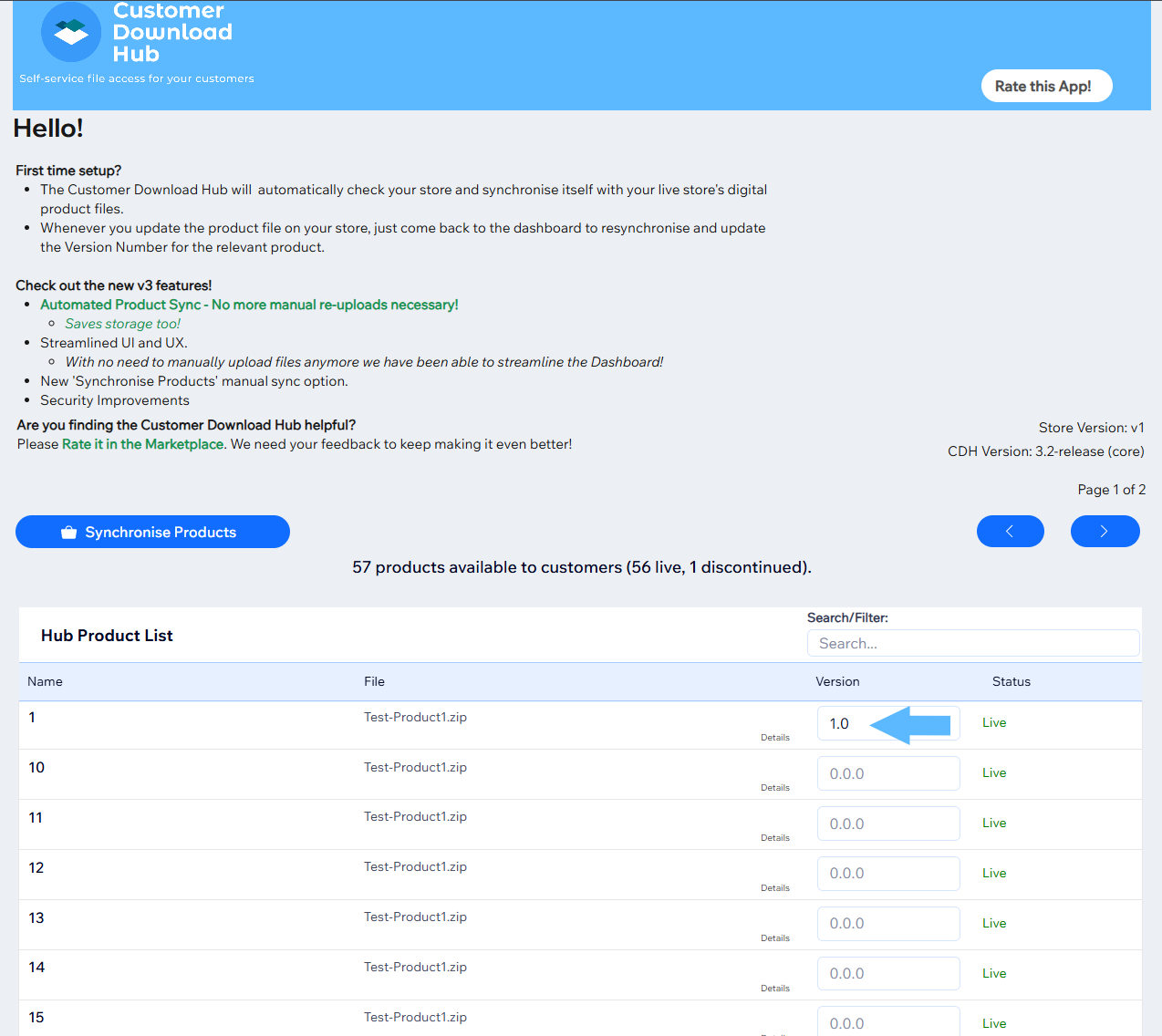The width and height of the screenshot is (1162, 1036).
Task: Select Test-Product1.zip in product 14 row
Action: tap(415, 967)
